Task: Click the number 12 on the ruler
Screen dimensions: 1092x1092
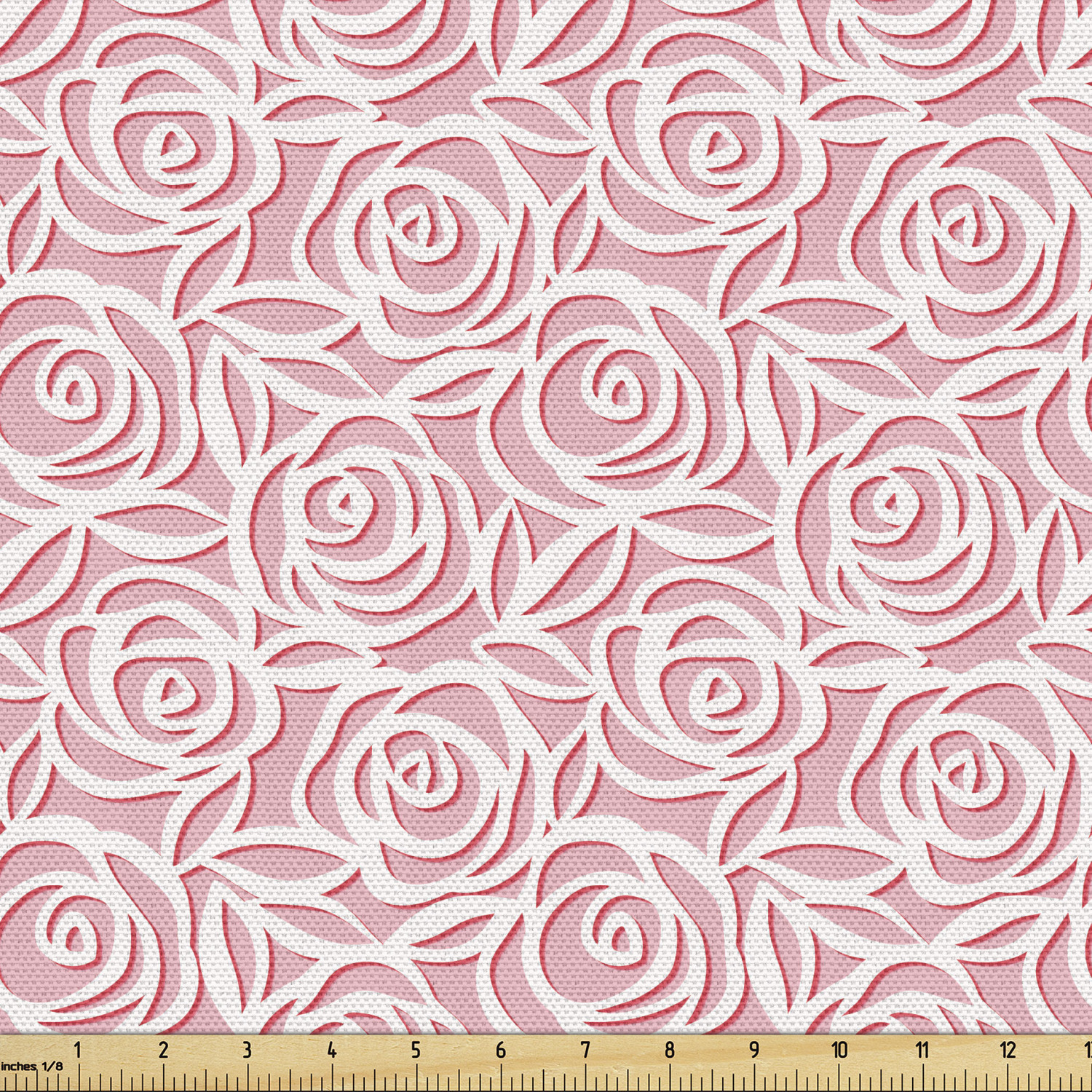Action: (1008, 1050)
